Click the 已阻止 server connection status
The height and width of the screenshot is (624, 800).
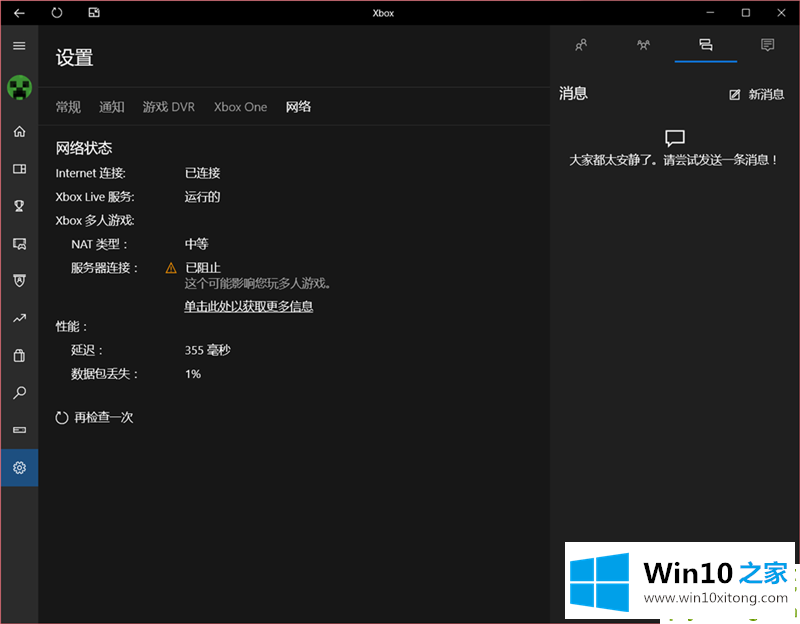pyautogui.click(x=203, y=268)
